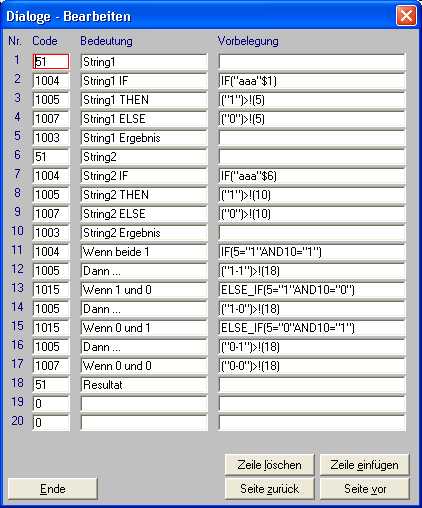Focus the Code field of row 1
The width and height of the screenshot is (422, 508).
[x=51, y=62]
